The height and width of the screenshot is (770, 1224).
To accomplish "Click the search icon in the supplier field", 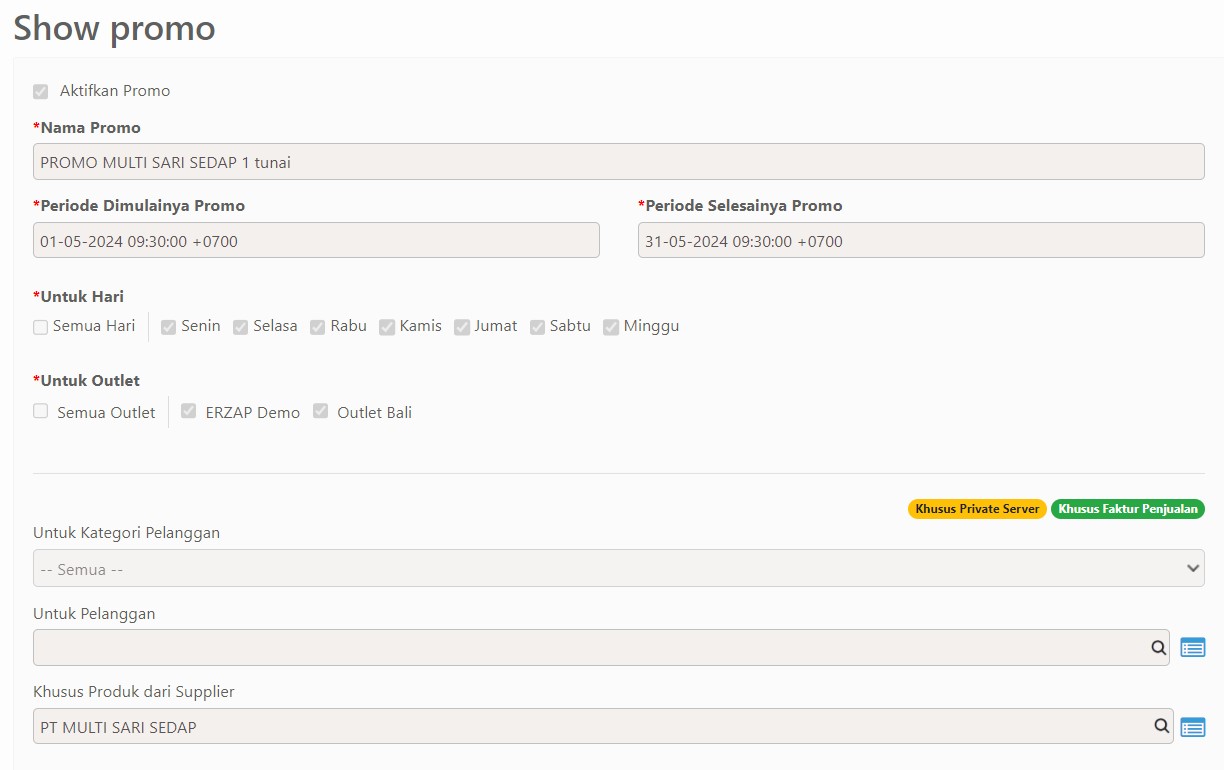I will tap(1162, 727).
